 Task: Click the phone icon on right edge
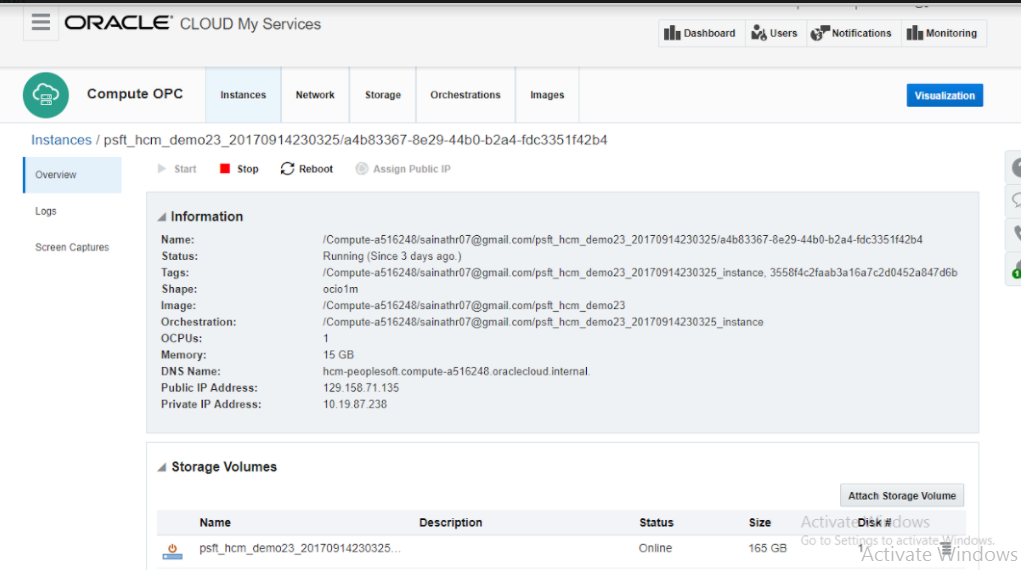[x=1014, y=234]
